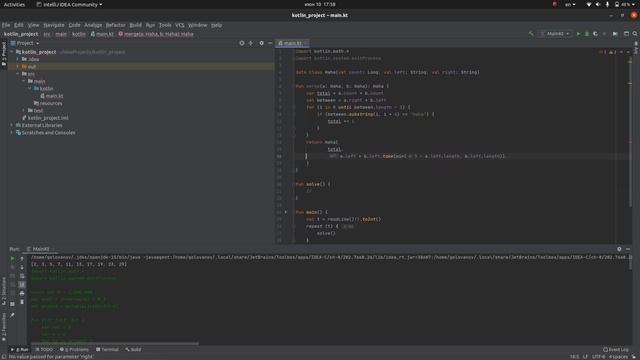Viewport: 640px width, 360px height.
Task: Expand External Libraries node
Action: point(12,125)
